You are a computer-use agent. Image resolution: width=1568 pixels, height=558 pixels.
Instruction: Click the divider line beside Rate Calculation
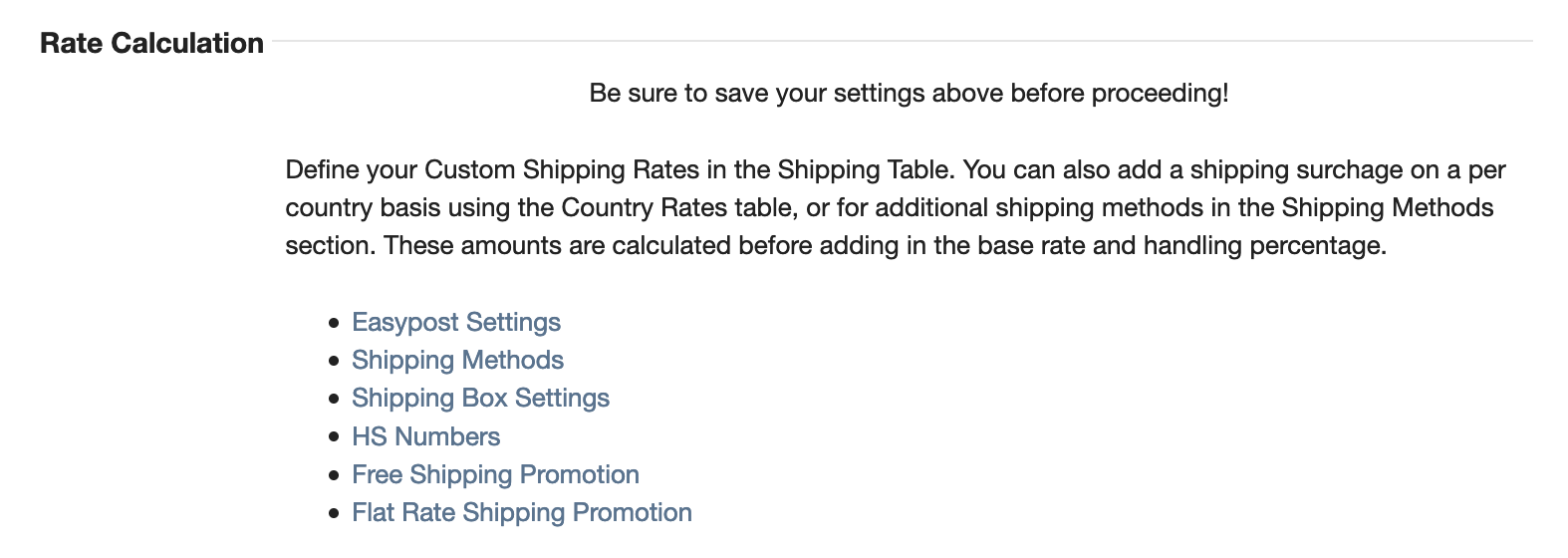pyautogui.click(x=902, y=42)
